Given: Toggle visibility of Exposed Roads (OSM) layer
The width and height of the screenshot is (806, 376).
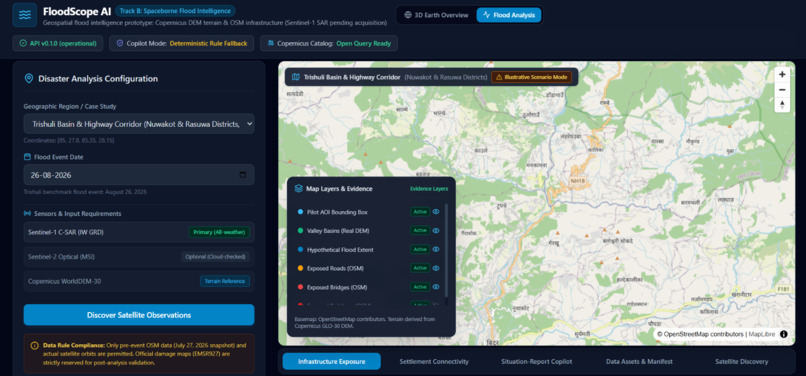Looking at the screenshot, I should [x=436, y=268].
